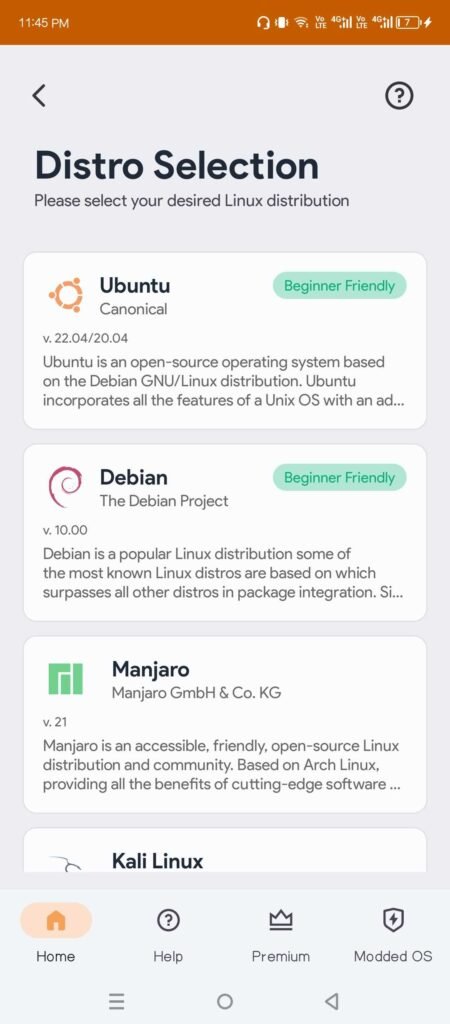The width and height of the screenshot is (450, 1024).
Task: Tap the Android recent apps button
Action: tap(117, 1001)
